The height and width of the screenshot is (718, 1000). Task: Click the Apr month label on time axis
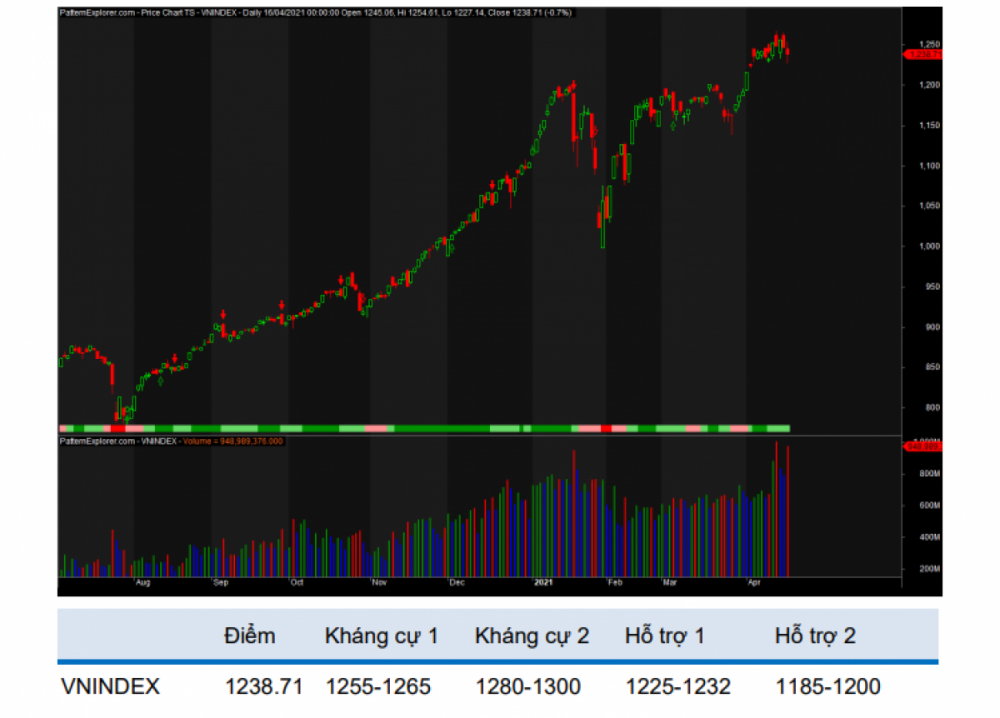pyautogui.click(x=752, y=581)
